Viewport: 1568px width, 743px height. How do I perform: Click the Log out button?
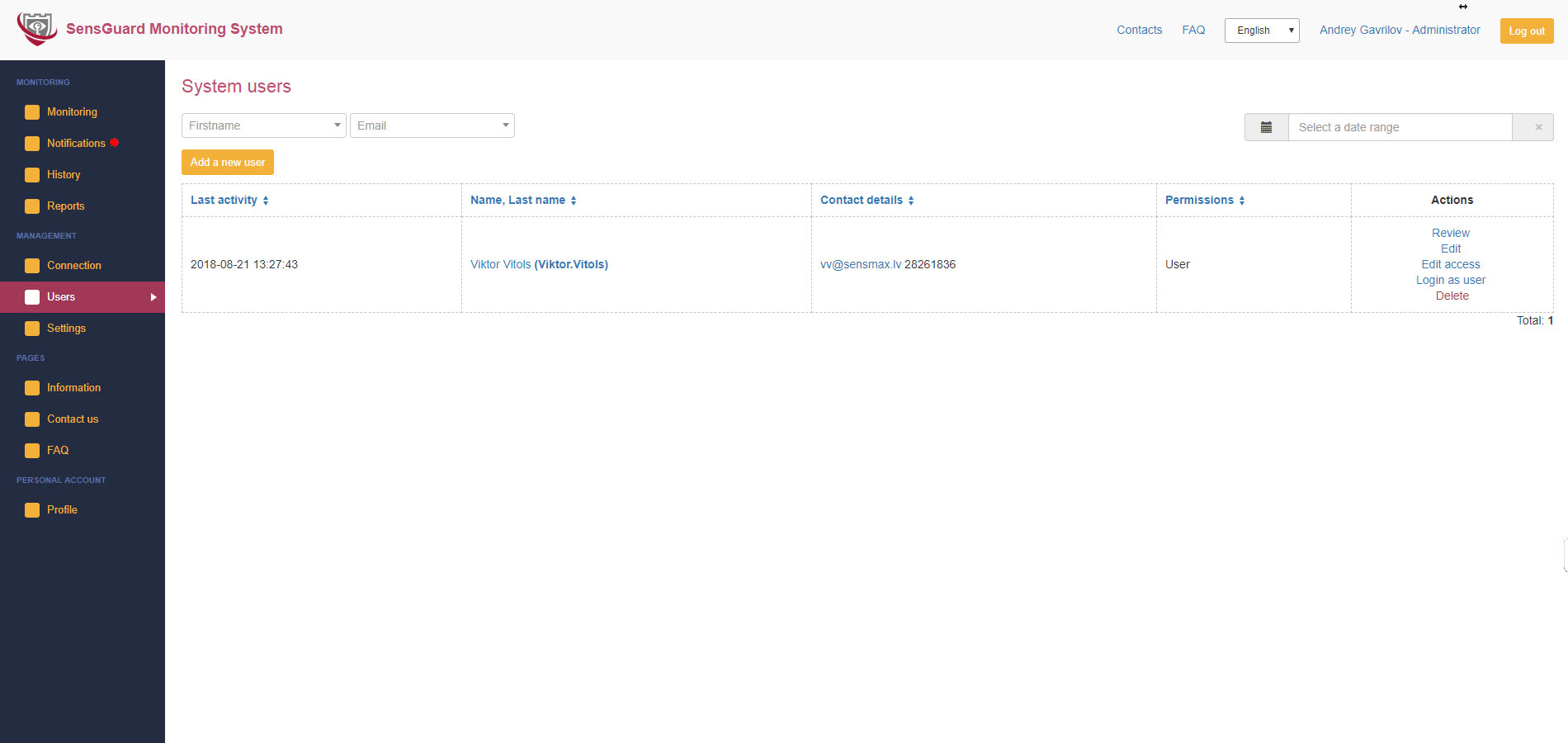pyautogui.click(x=1526, y=31)
